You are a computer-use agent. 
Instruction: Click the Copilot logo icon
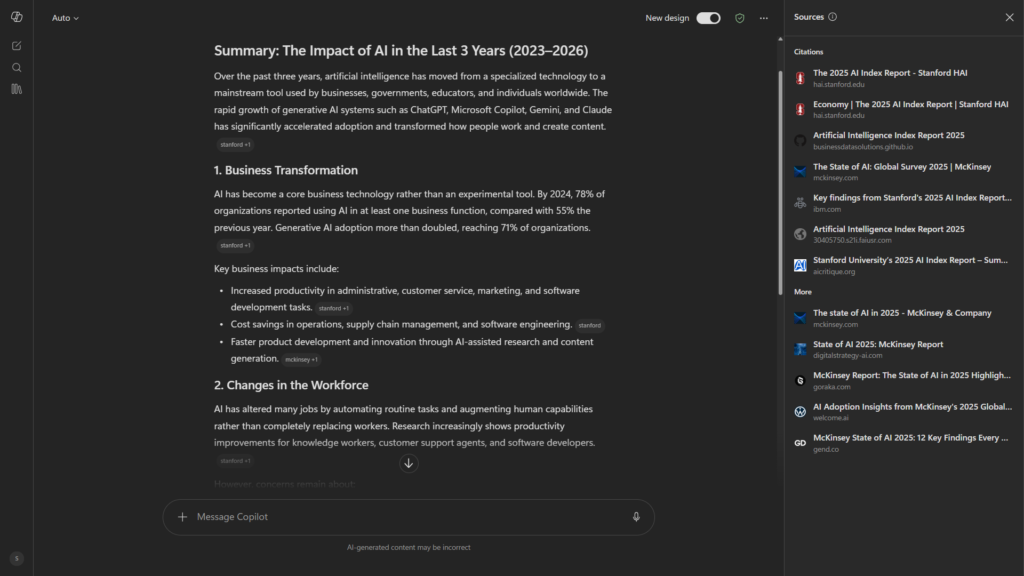pyautogui.click(x=17, y=18)
